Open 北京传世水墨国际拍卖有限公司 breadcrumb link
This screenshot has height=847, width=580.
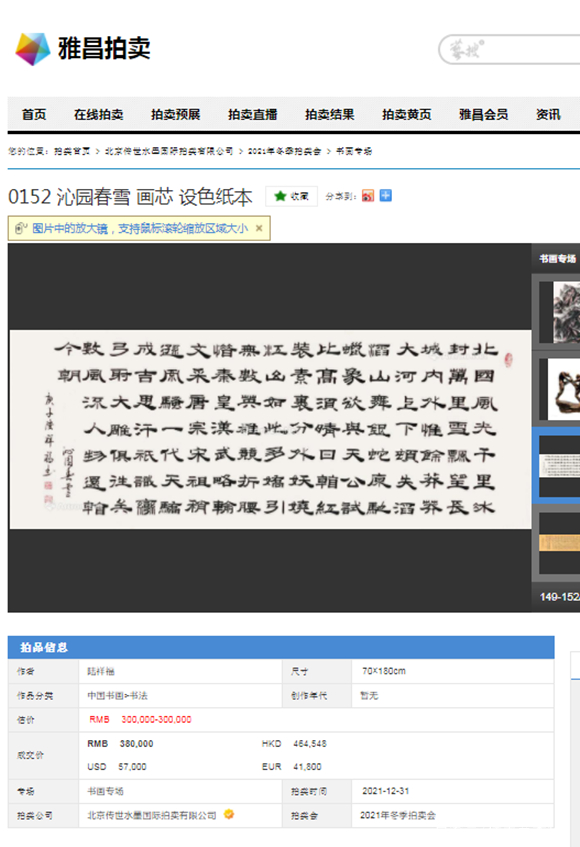pos(168,151)
